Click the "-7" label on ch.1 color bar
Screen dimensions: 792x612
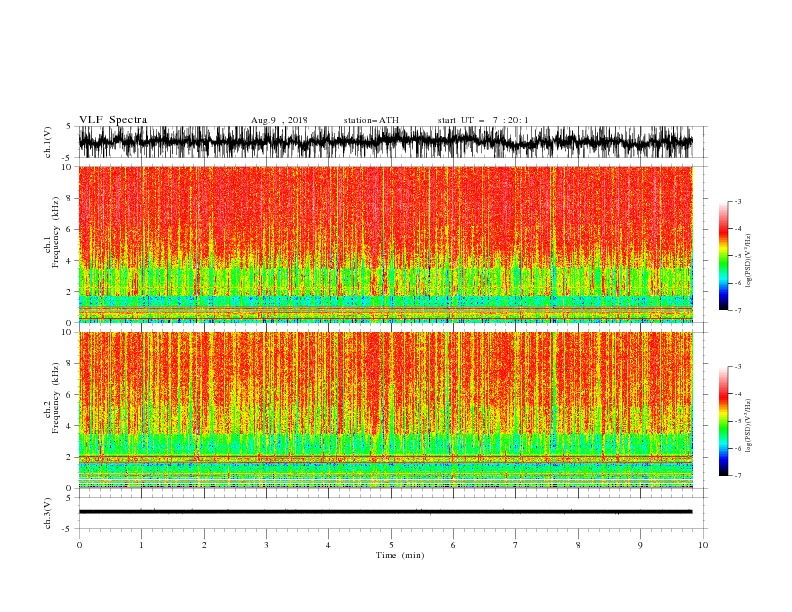(x=737, y=310)
